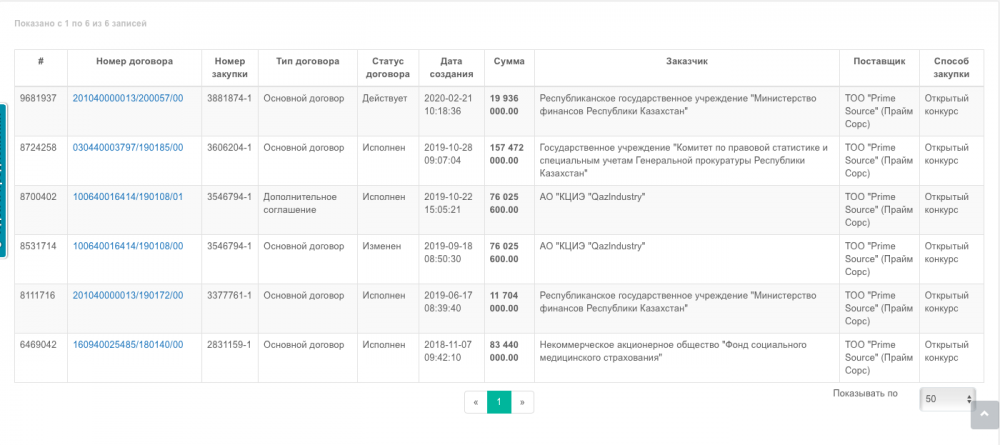Open the 'Показывать по' 50 dropdown
Viewport: 1000px width, 445px height.
click(x=946, y=399)
